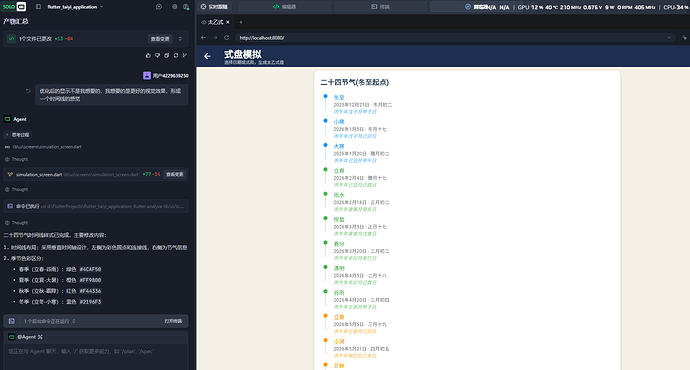Select the 太乙式 browser page tab

(x=215, y=22)
